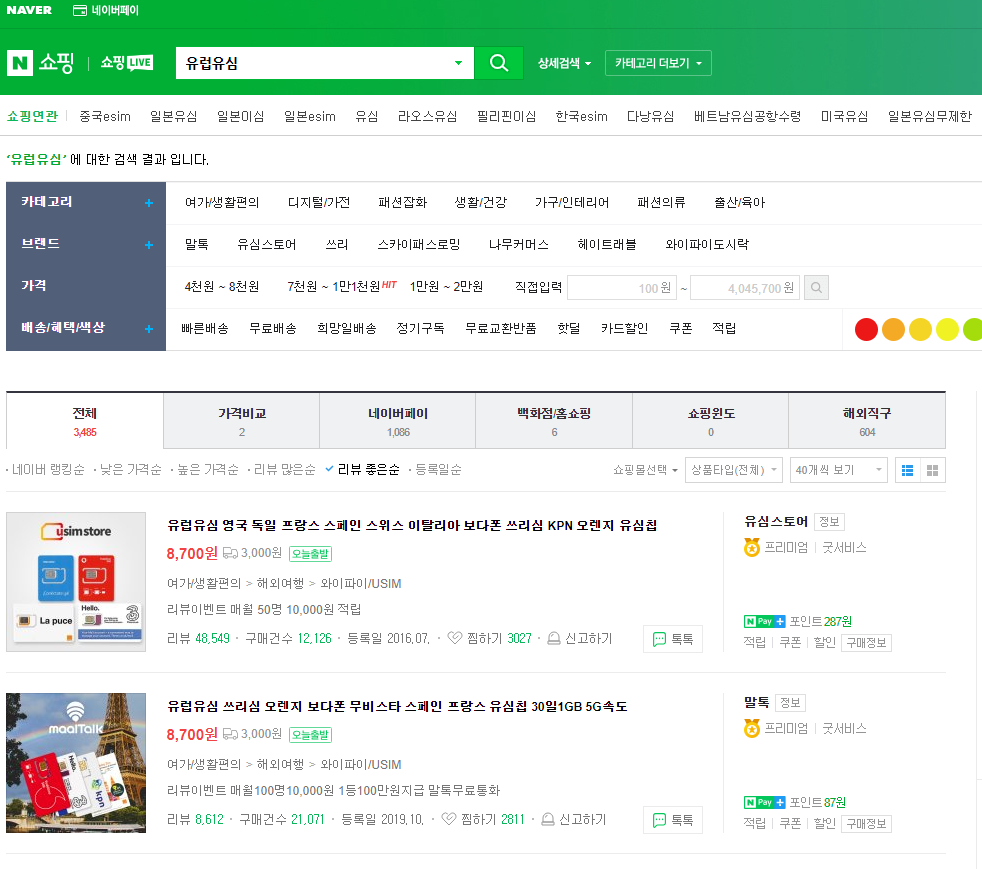982x869 pixels.
Task: Select 쇼핑윈도 tab
Action: coord(711,421)
